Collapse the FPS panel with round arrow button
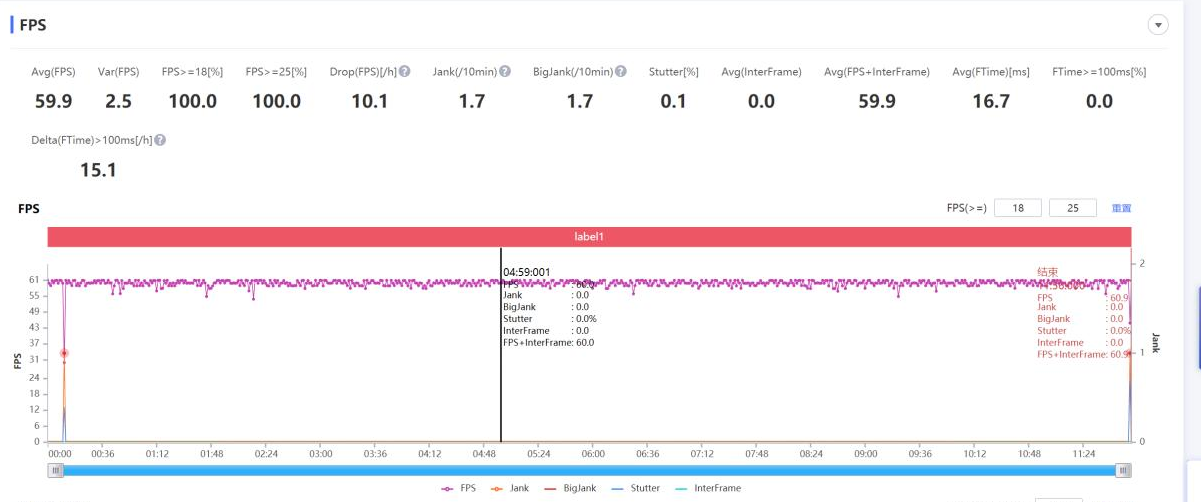The width and height of the screenshot is (1201, 502). (x=1159, y=25)
